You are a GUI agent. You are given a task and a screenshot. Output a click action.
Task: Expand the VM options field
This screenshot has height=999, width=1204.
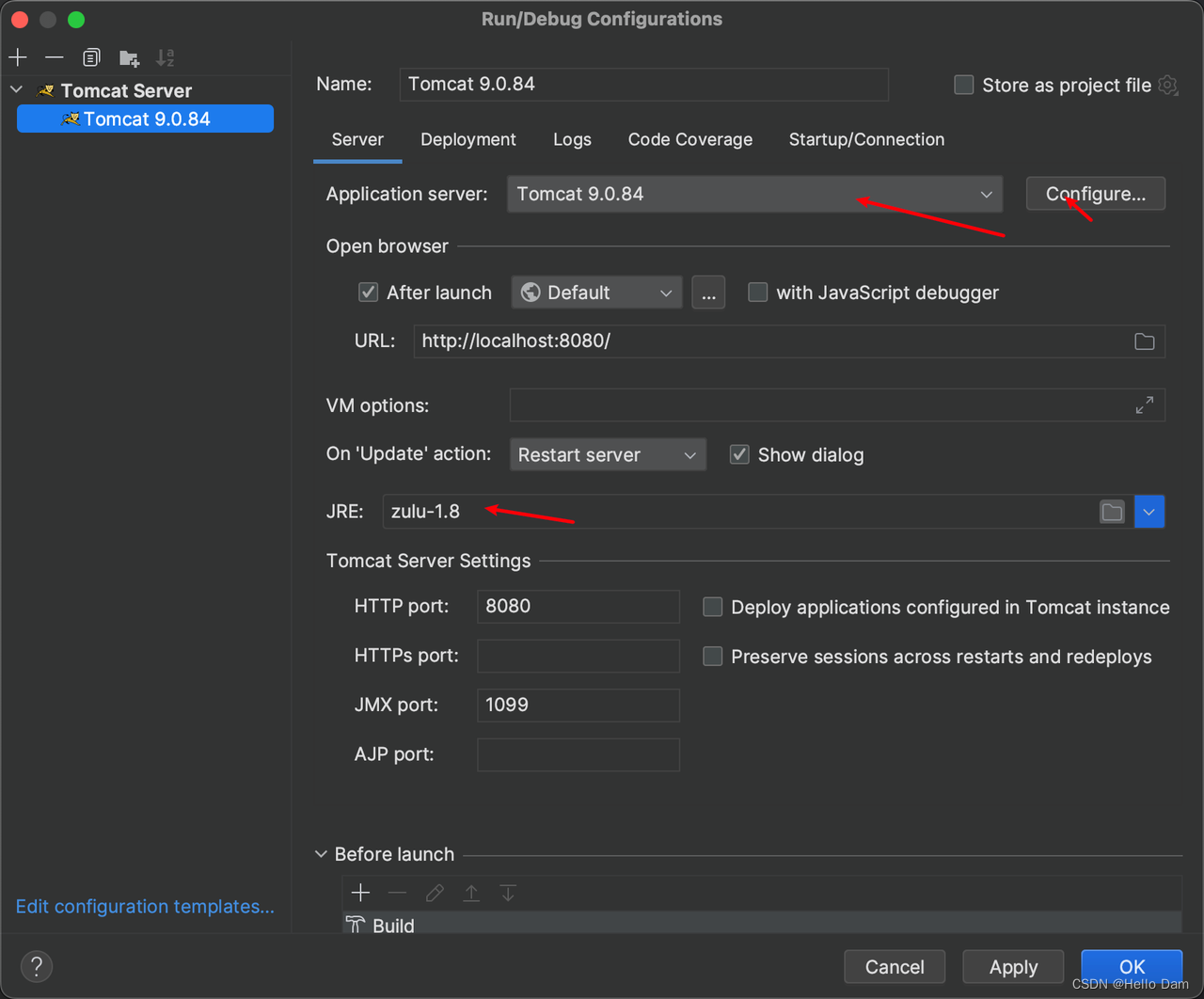1144,405
